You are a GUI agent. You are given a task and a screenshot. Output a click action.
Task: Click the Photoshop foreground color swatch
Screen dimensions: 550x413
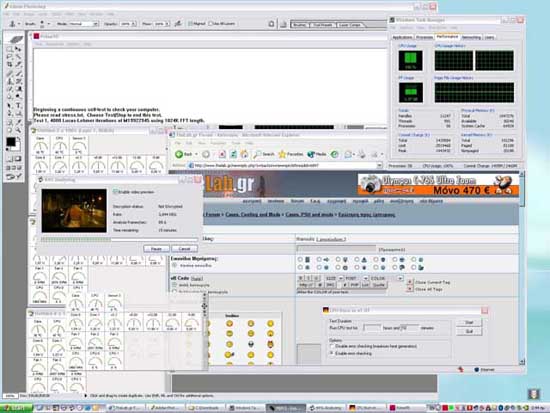pyautogui.click(x=11, y=142)
